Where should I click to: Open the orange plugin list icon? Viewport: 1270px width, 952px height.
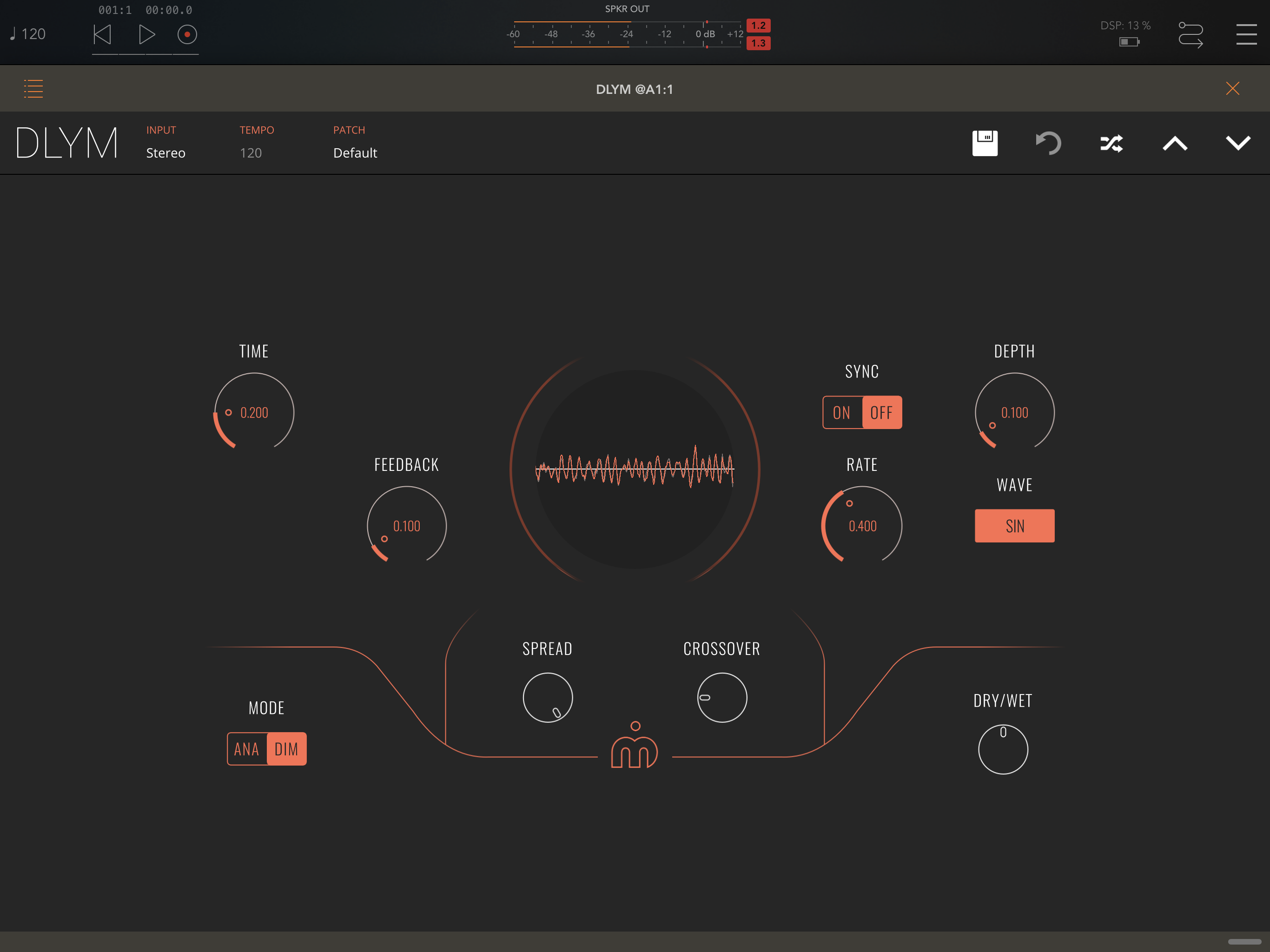pyautogui.click(x=33, y=88)
